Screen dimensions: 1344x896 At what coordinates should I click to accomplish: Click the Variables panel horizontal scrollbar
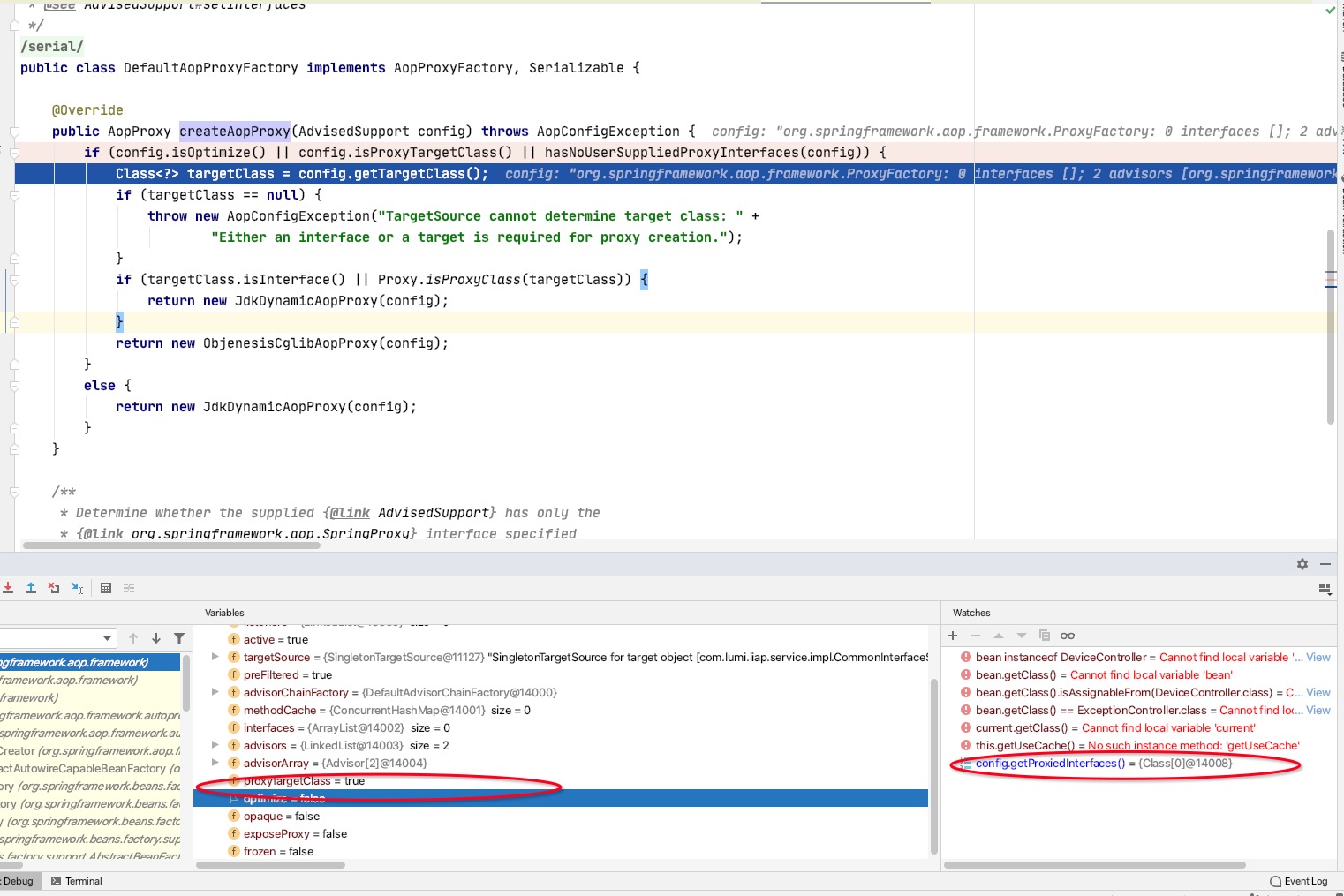pos(269,865)
